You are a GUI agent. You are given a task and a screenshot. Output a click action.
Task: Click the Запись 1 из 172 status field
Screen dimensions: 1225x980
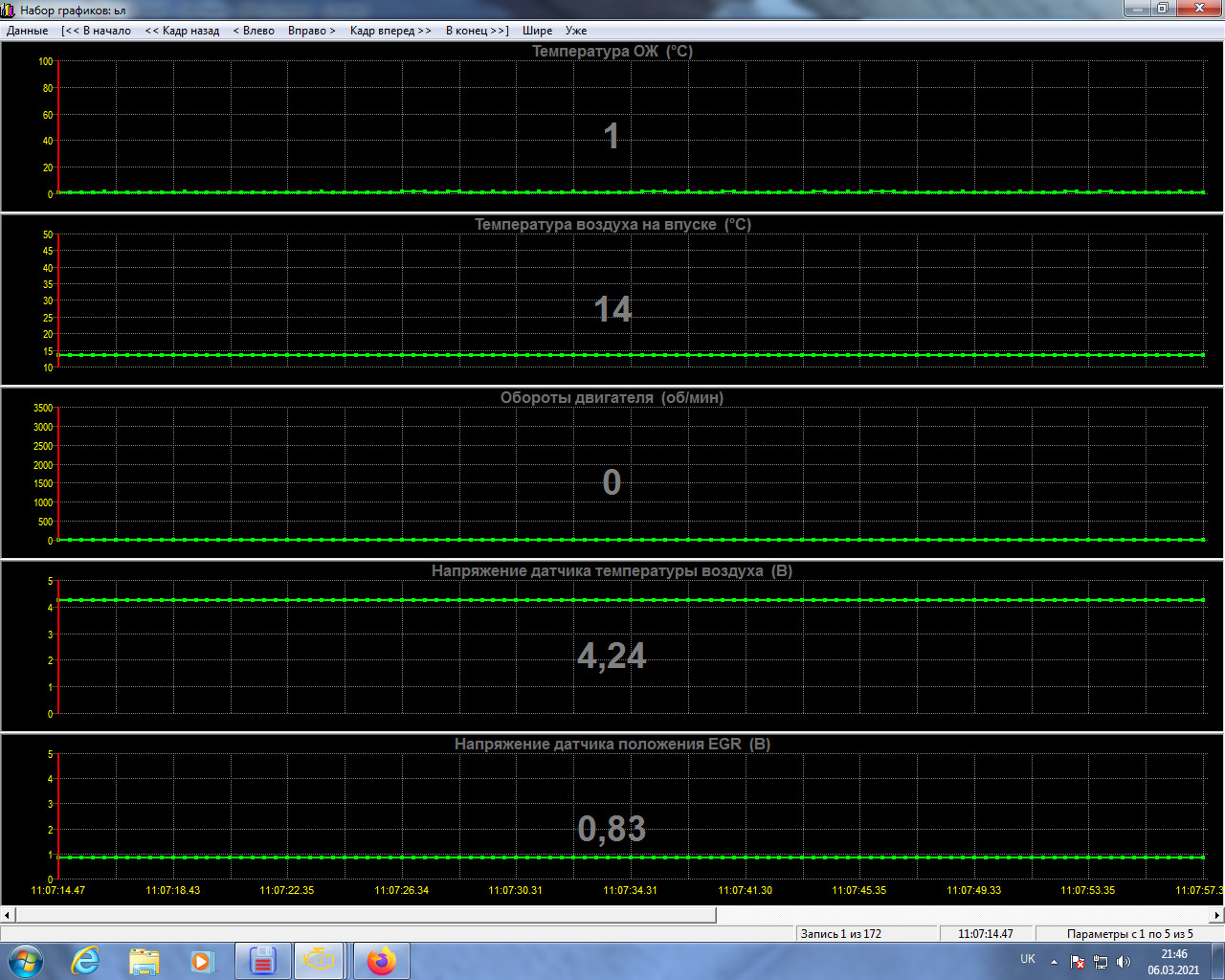point(866,934)
